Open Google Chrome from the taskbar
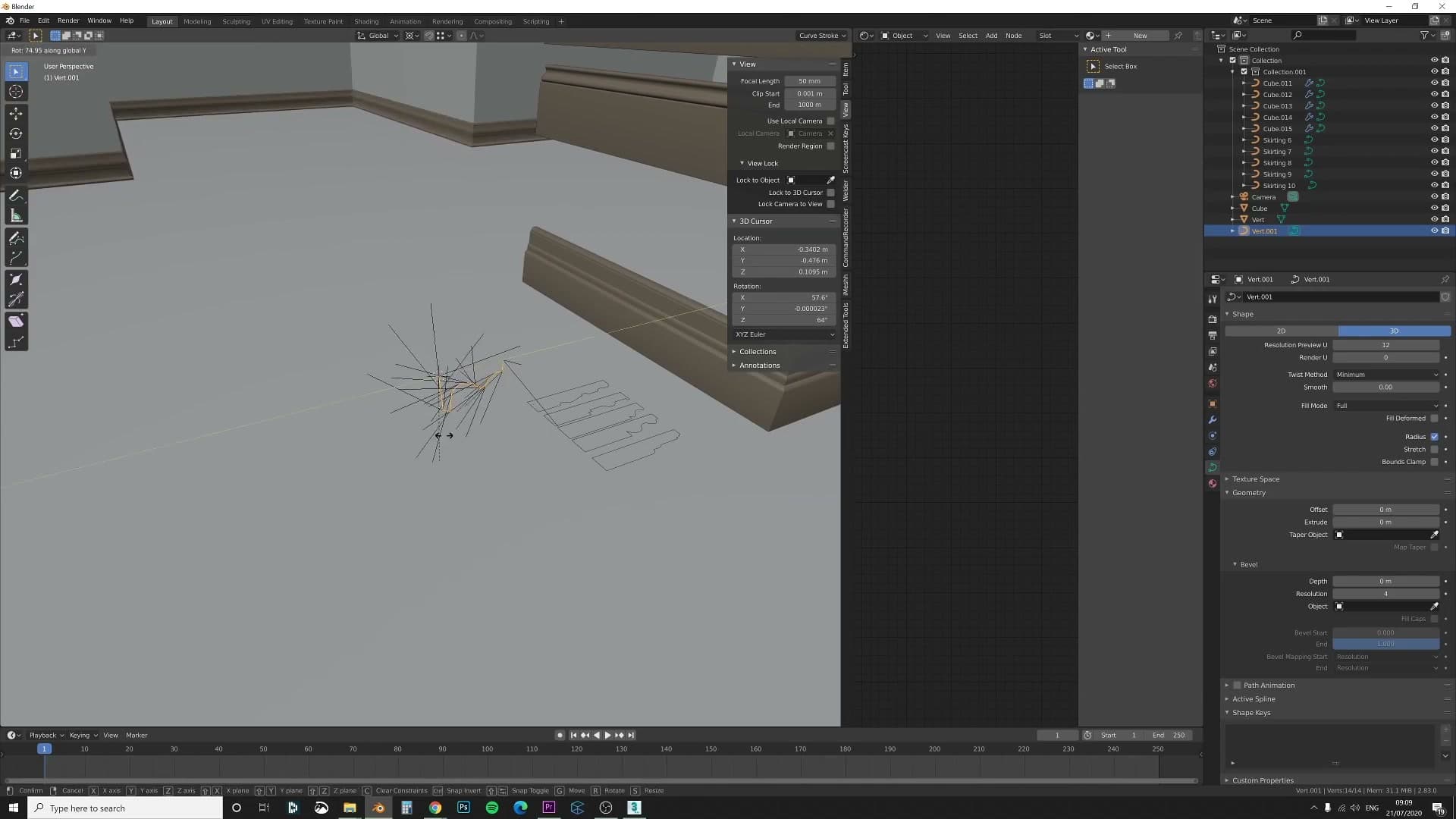The width and height of the screenshot is (1456, 819). 435,808
